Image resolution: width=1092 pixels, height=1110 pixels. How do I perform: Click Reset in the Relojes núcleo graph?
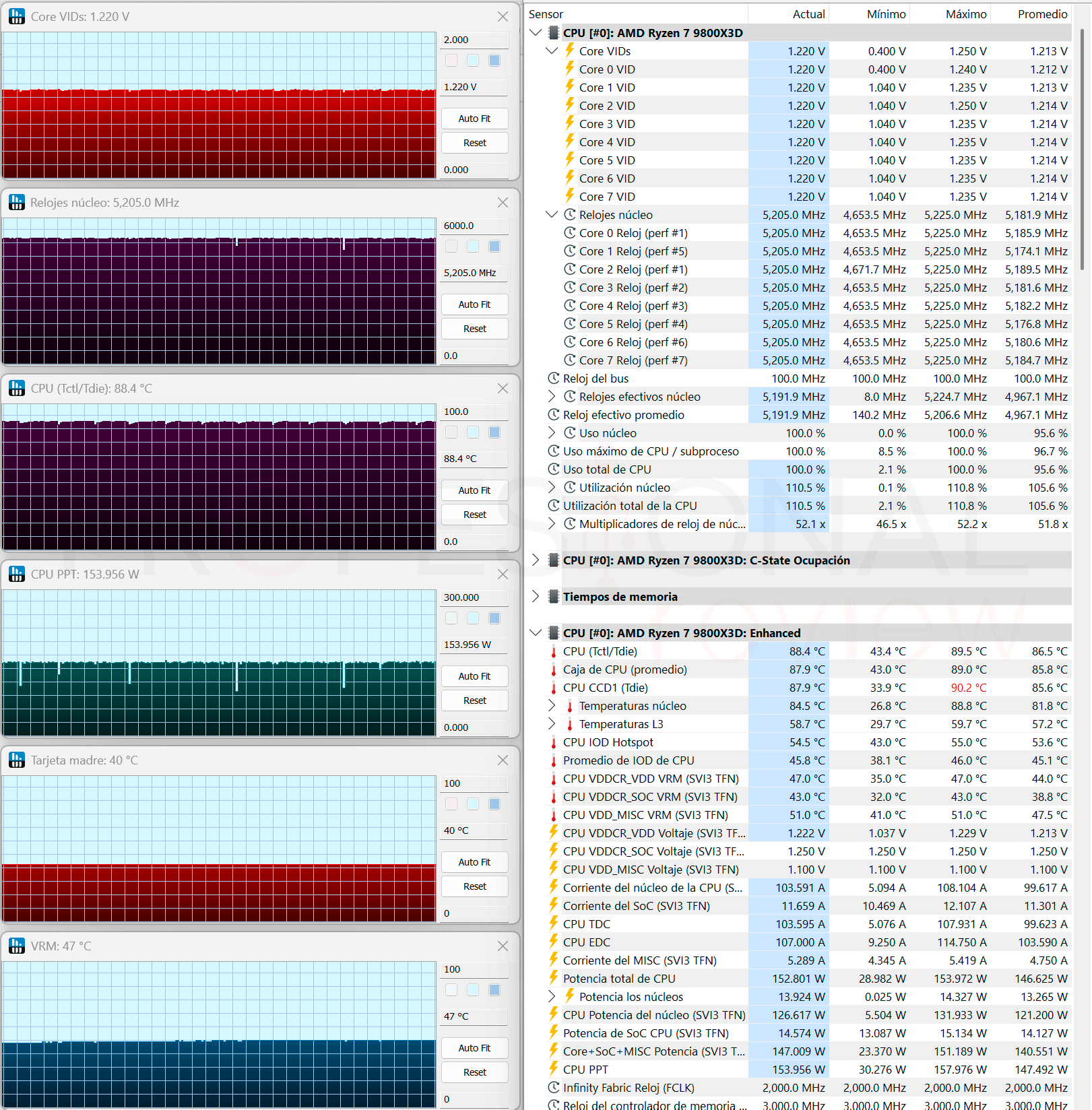[x=474, y=329]
